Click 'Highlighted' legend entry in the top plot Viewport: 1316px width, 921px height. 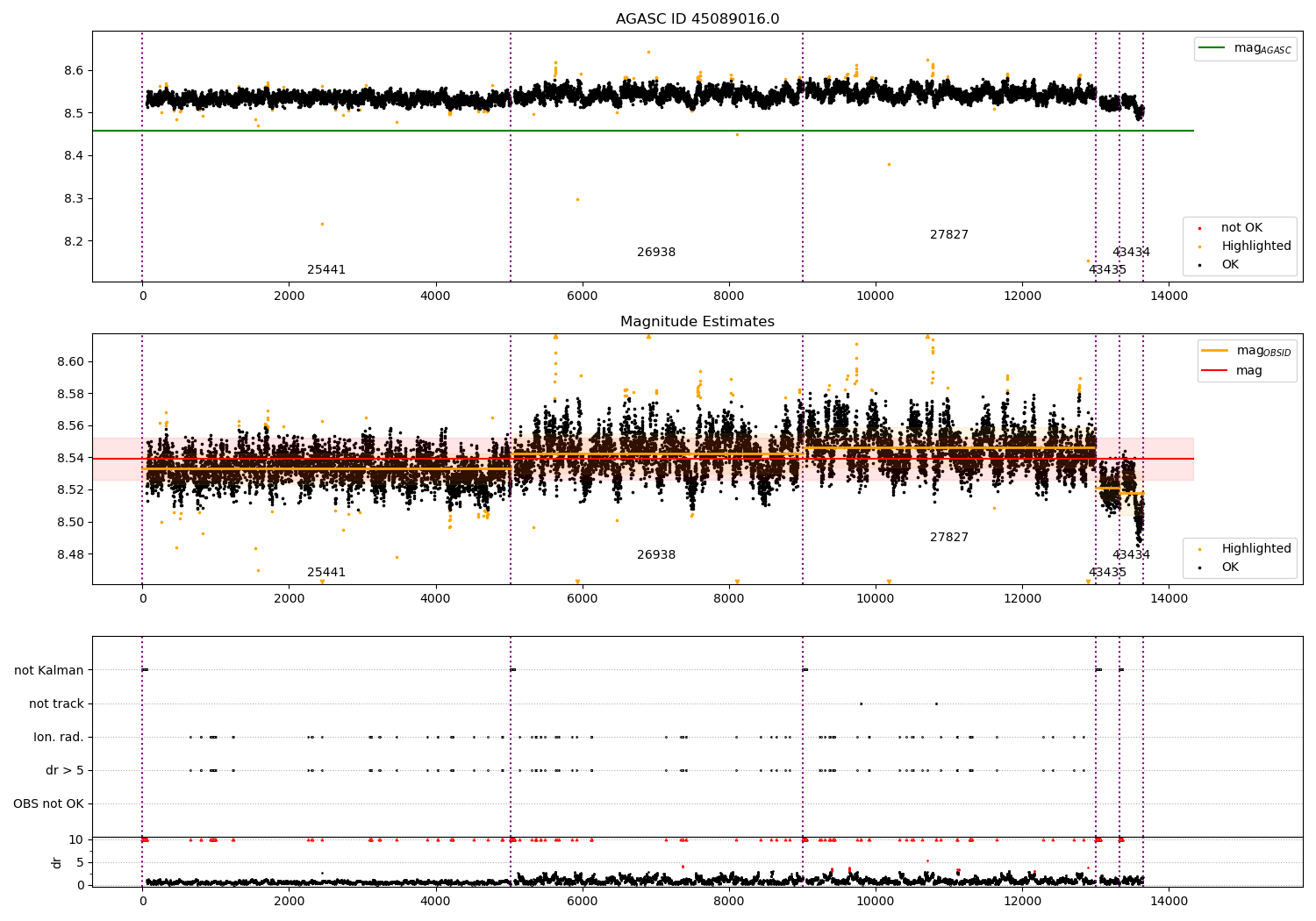(1246, 246)
